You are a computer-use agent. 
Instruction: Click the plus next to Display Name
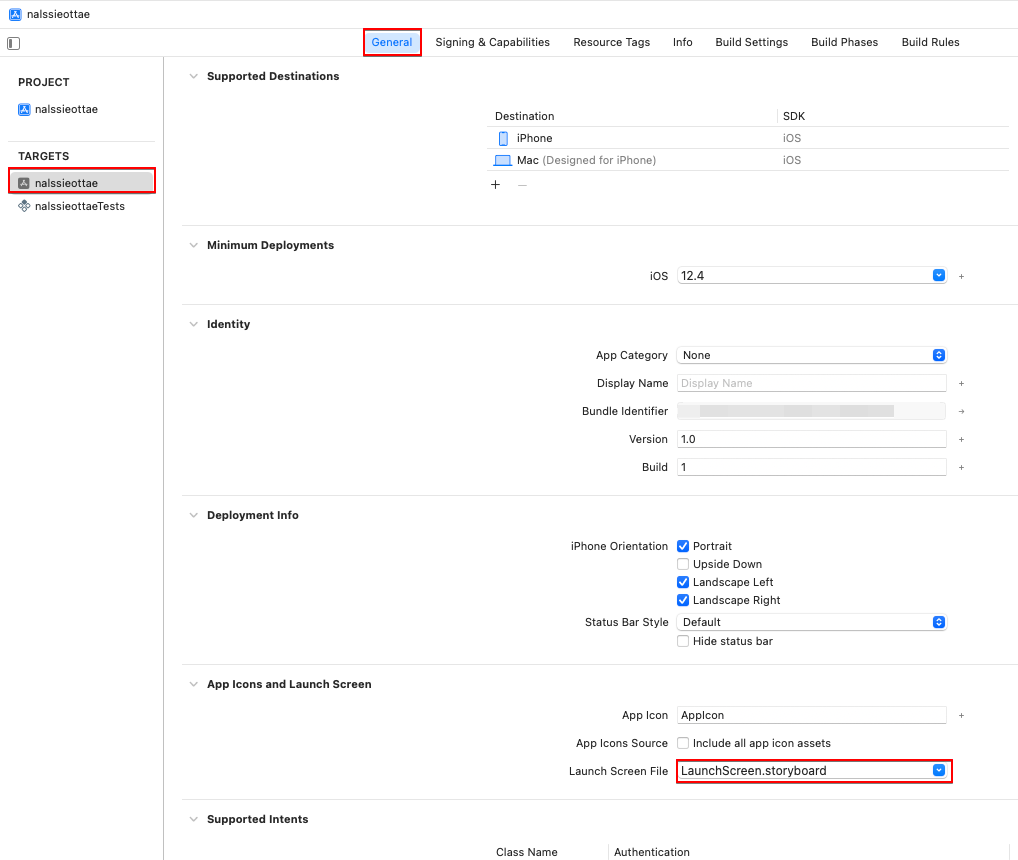click(962, 384)
